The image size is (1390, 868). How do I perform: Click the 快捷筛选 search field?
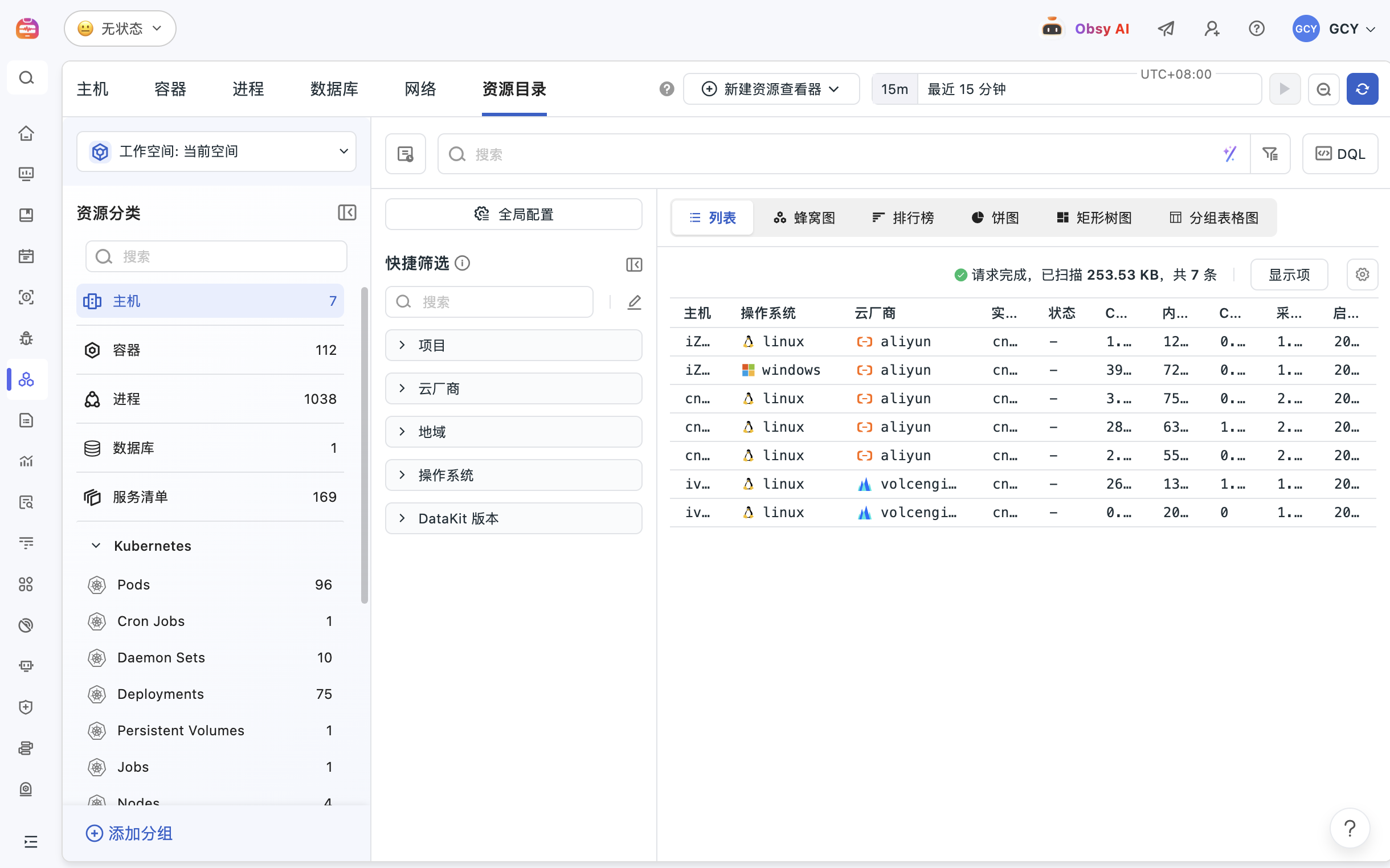(489, 302)
